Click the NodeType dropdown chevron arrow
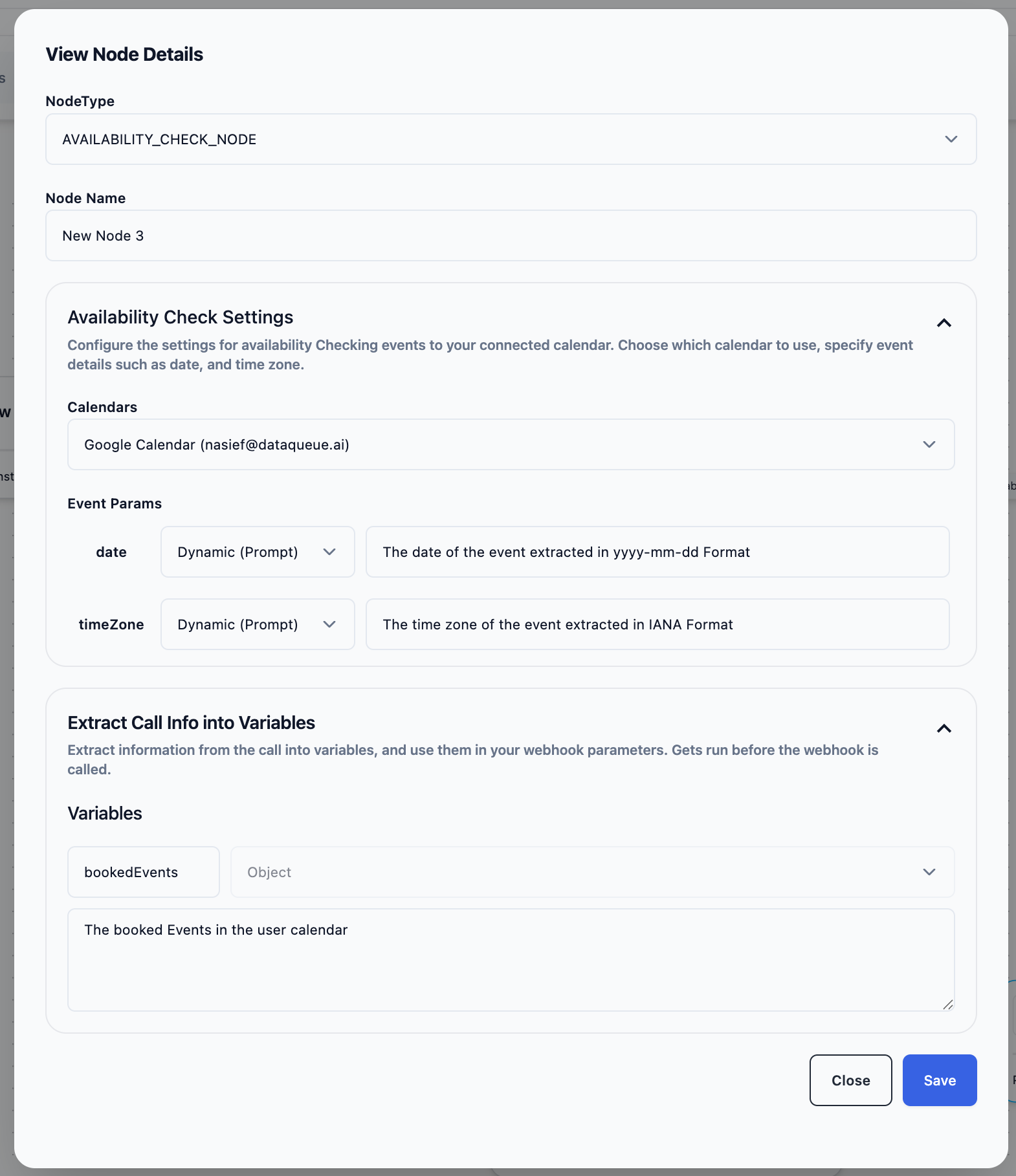The image size is (1016, 1176). point(951,139)
